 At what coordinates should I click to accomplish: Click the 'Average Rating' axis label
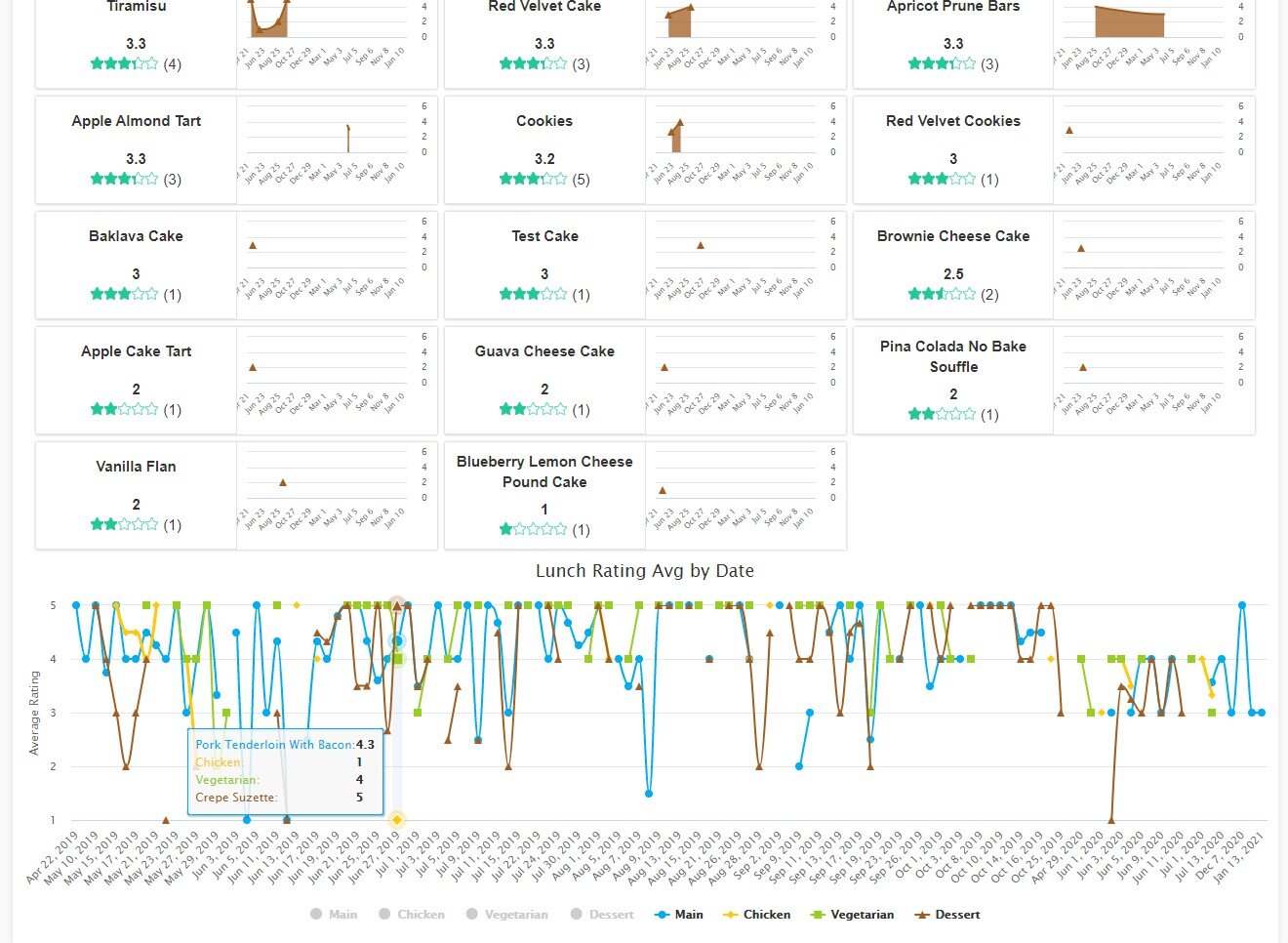pyautogui.click(x=34, y=713)
